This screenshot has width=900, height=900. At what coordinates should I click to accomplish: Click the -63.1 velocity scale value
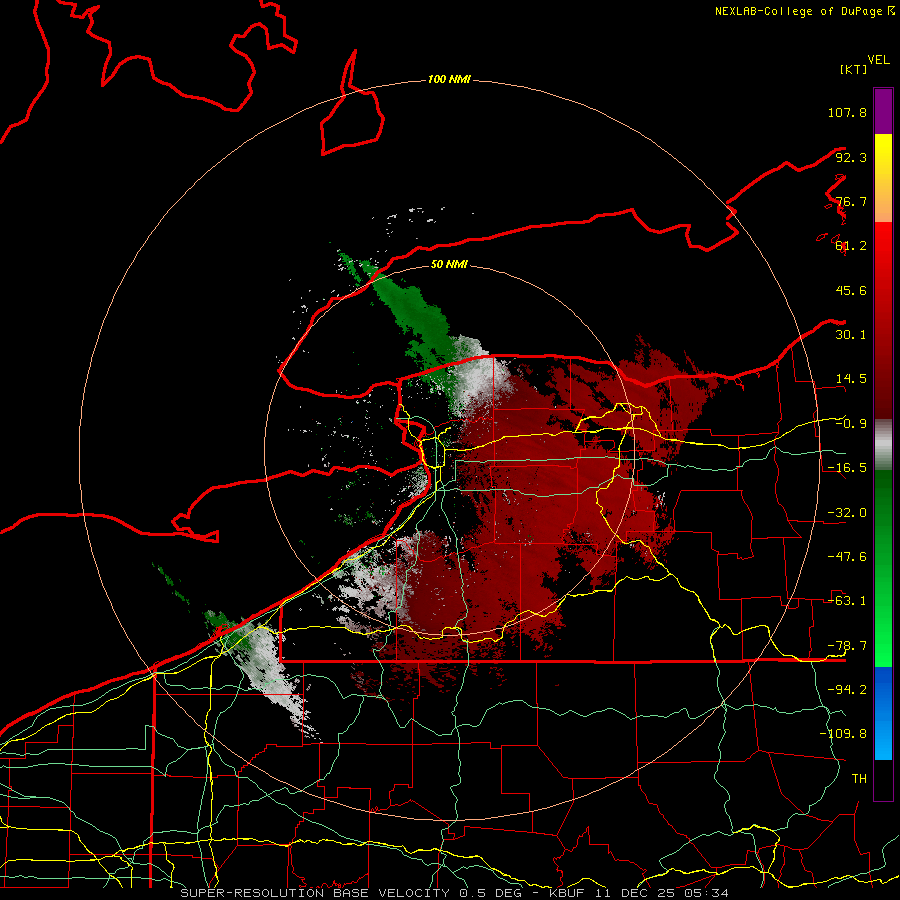point(847,601)
